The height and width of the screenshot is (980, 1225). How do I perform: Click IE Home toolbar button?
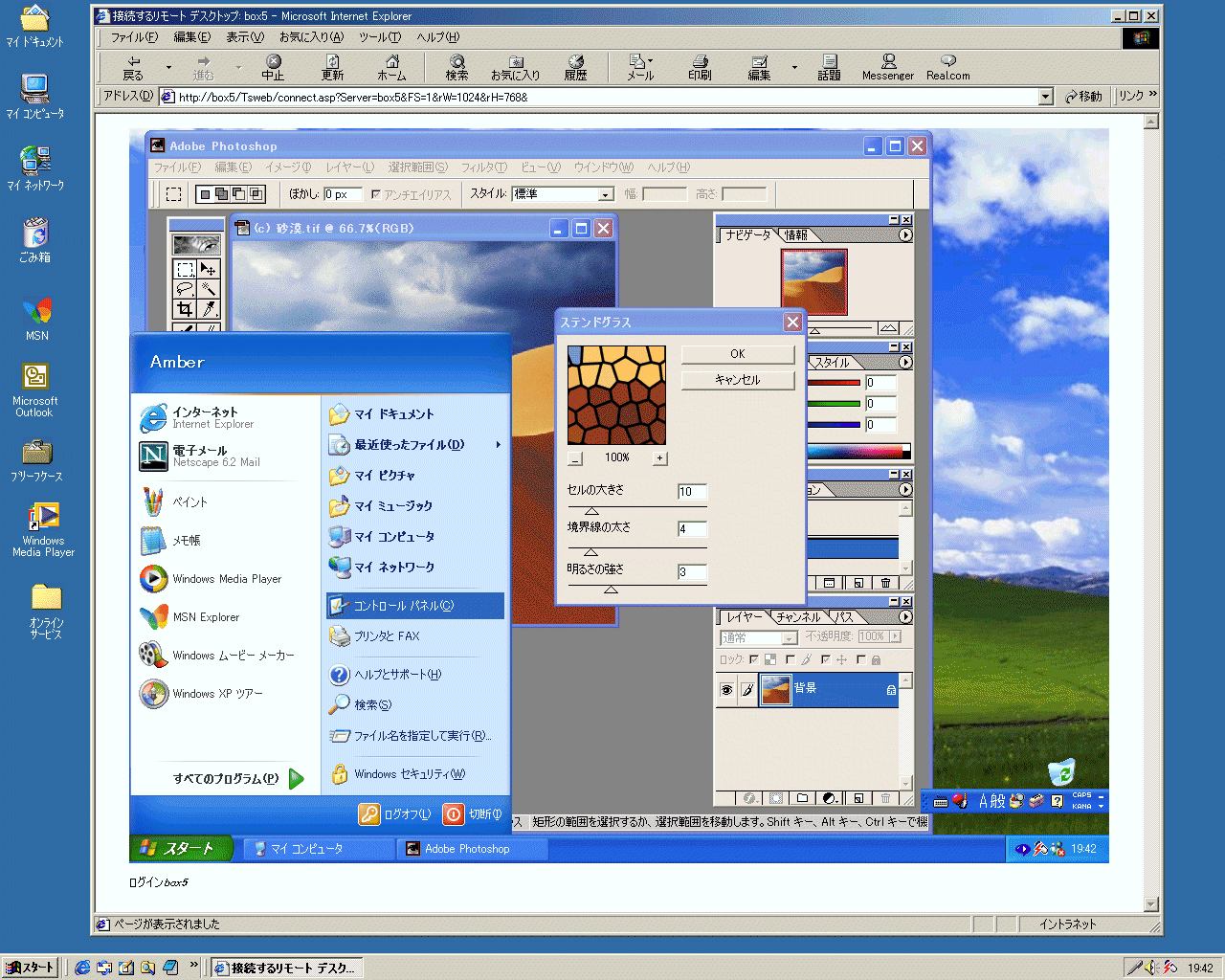pyautogui.click(x=391, y=67)
